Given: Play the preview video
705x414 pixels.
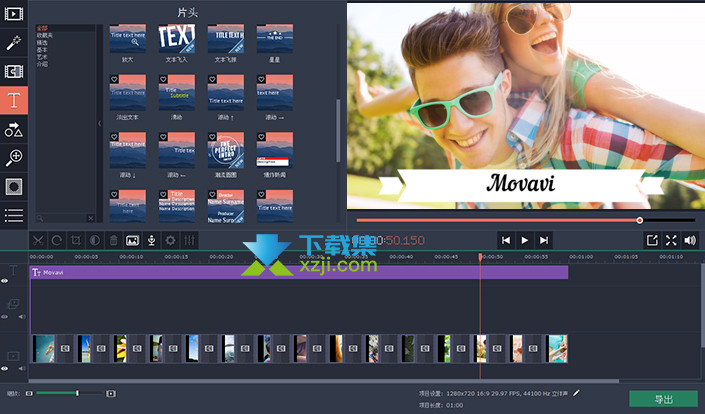Looking at the screenshot, I should pos(525,240).
